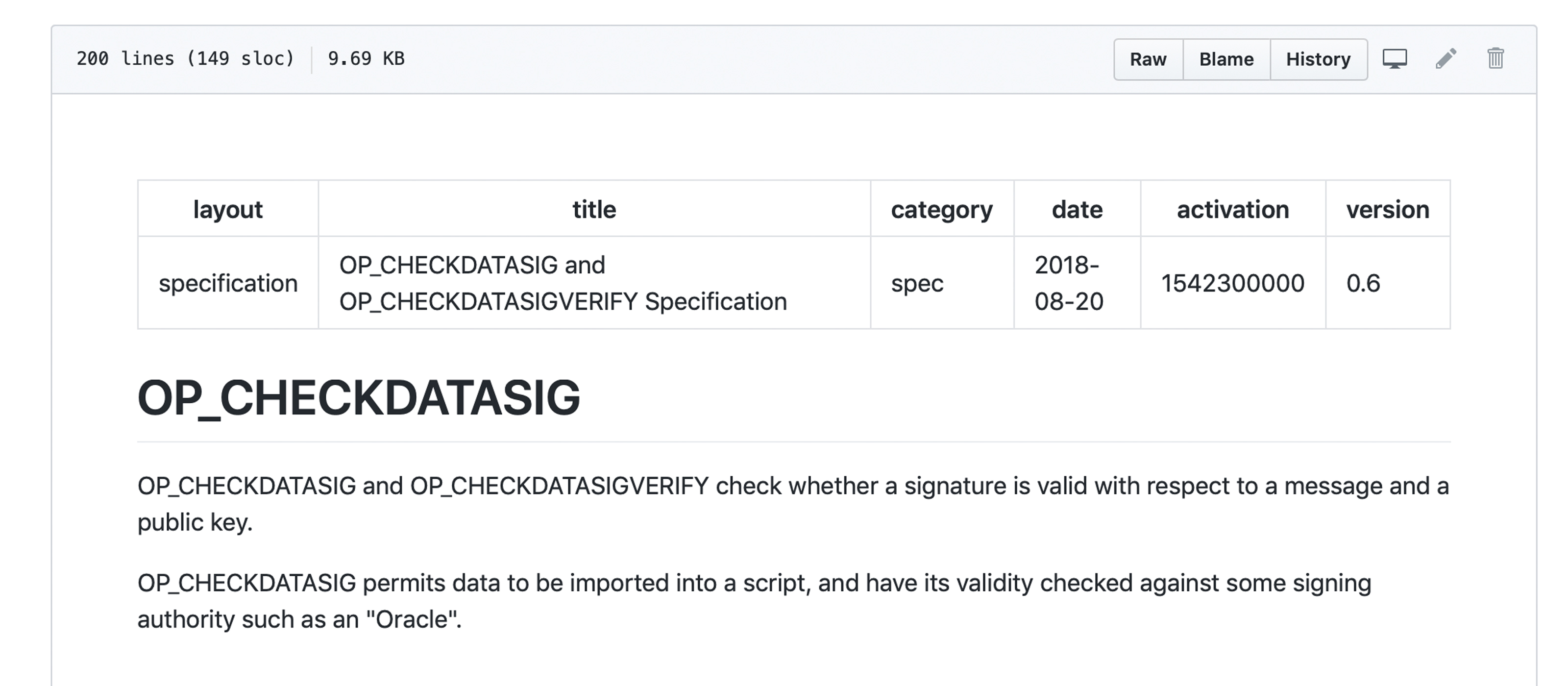This screenshot has width=1568, height=686.
Task: Click the category column header
Action: [x=942, y=209]
